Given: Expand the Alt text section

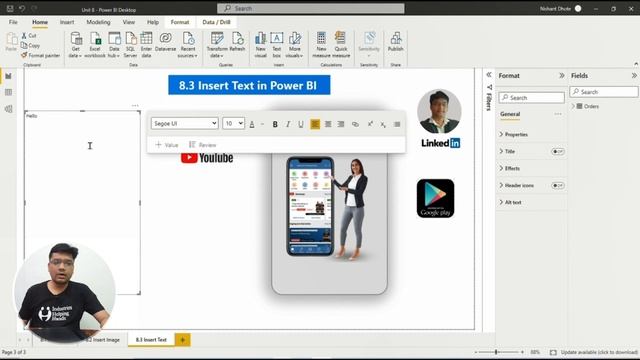Looking at the screenshot, I should pos(510,202).
